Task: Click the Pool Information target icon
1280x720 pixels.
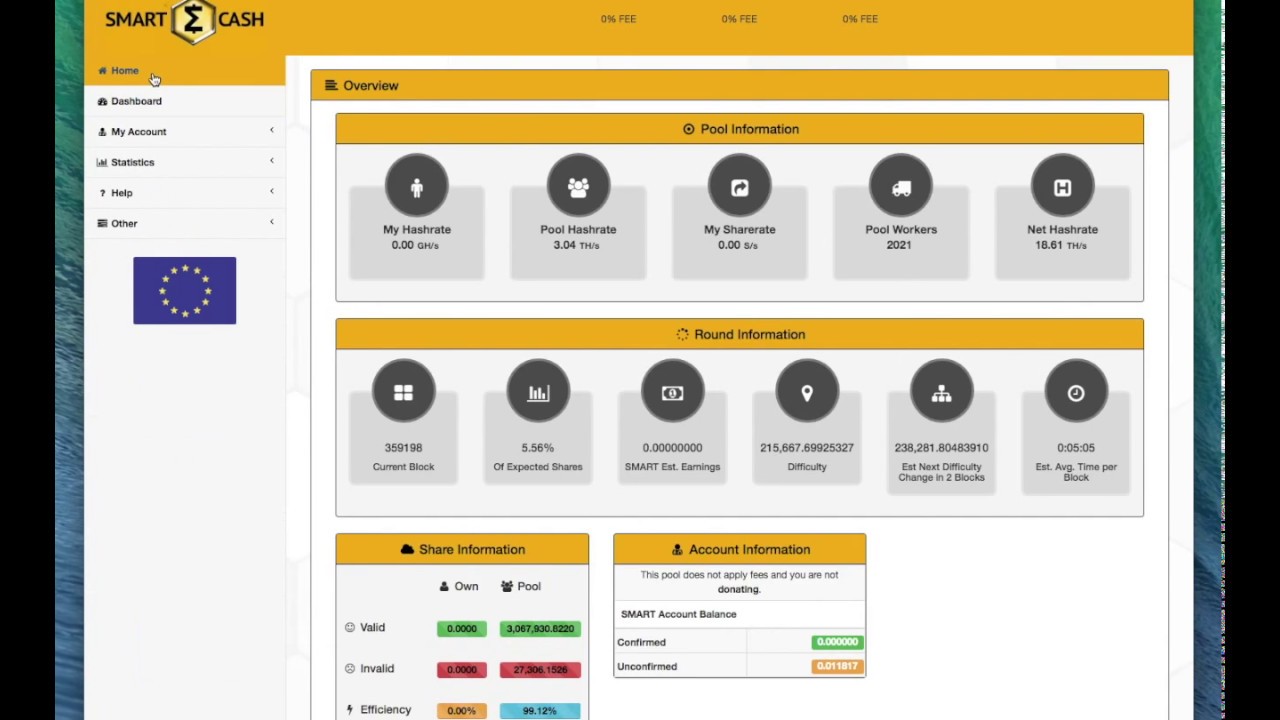Action: (688, 129)
